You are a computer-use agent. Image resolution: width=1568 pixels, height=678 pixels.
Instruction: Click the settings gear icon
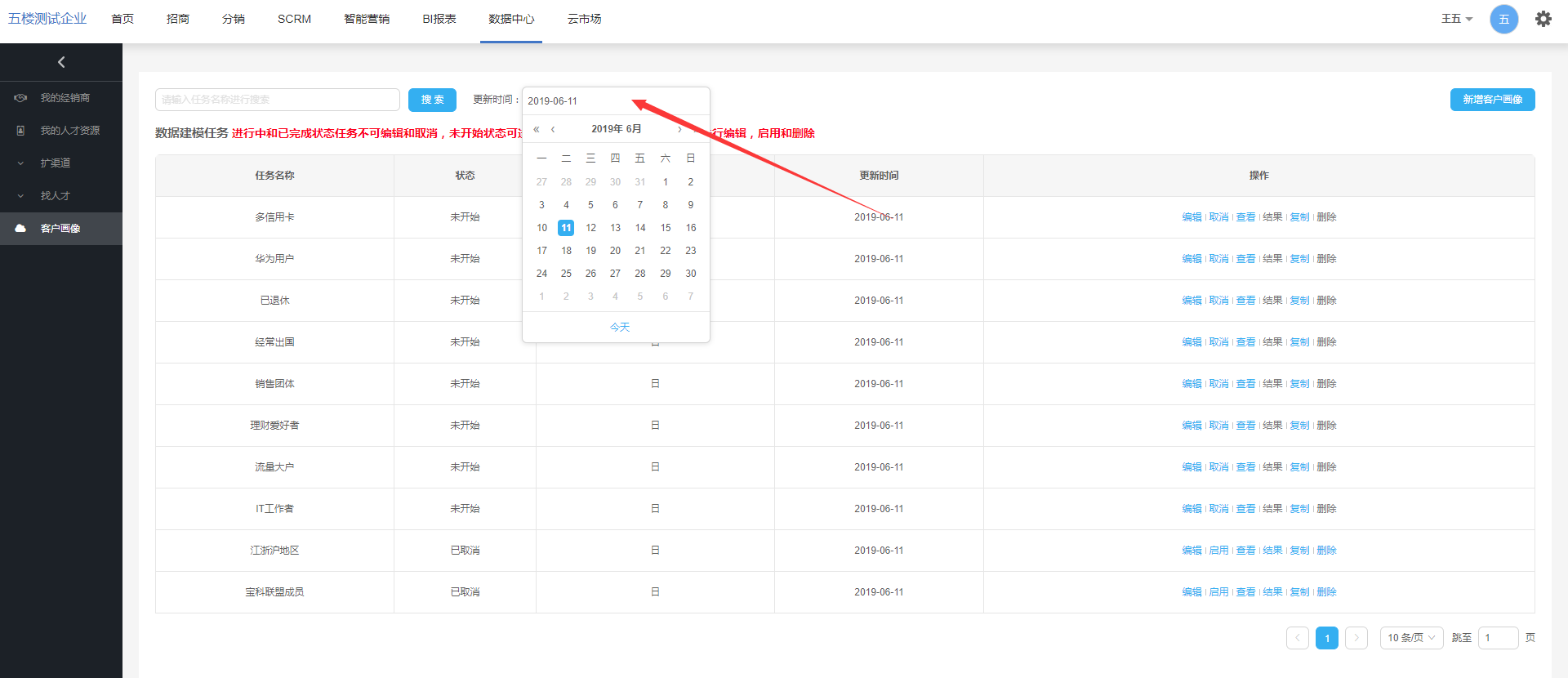[1543, 19]
